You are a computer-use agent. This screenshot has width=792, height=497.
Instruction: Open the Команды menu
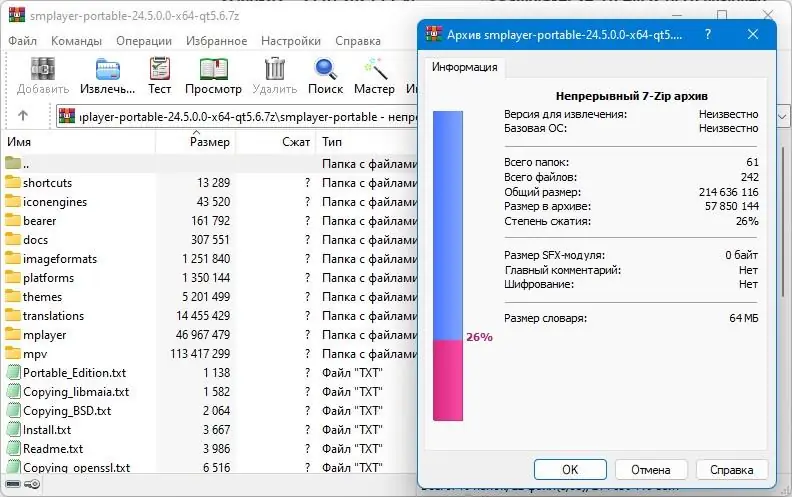pos(76,41)
